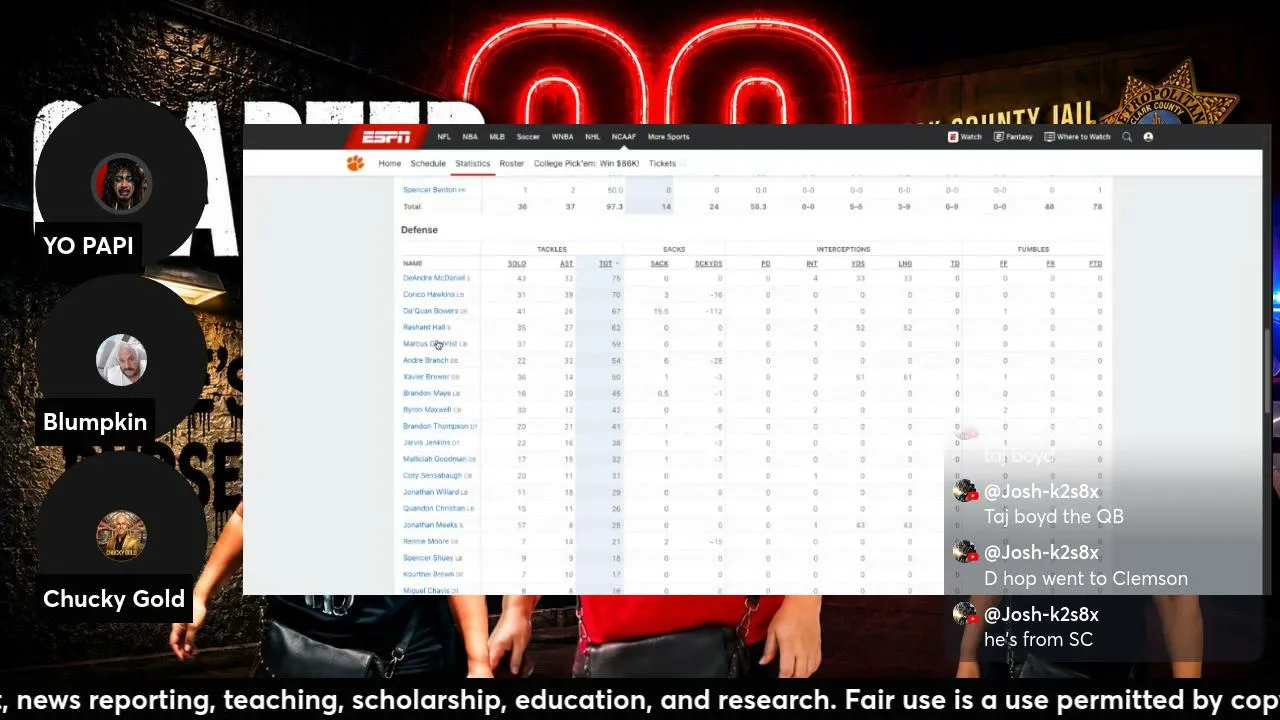The width and height of the screenshot is (1280, 720).
Task: Open the WNBA menu
Action: click(562, 137)
